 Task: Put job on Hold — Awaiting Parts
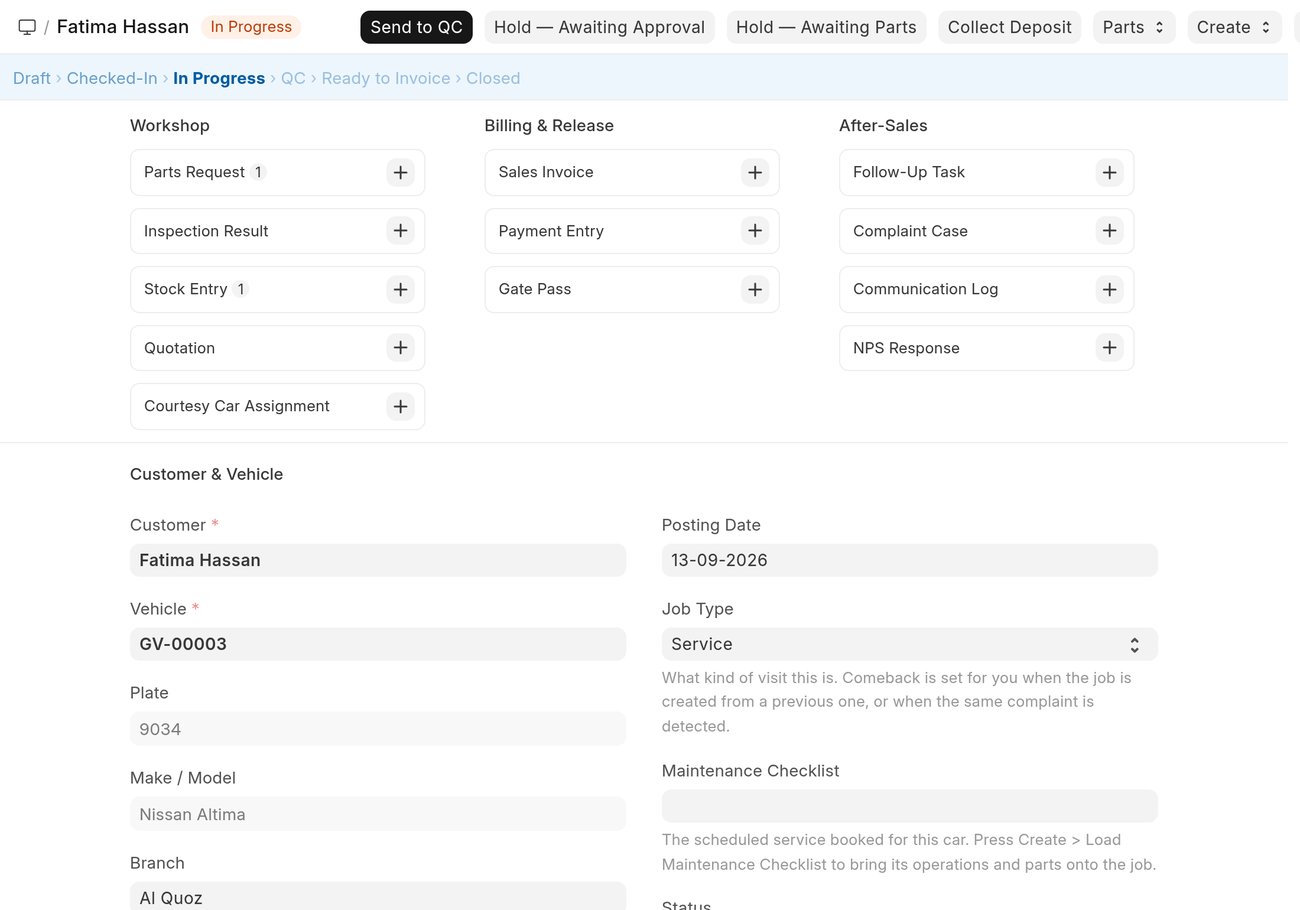[826, 27]
